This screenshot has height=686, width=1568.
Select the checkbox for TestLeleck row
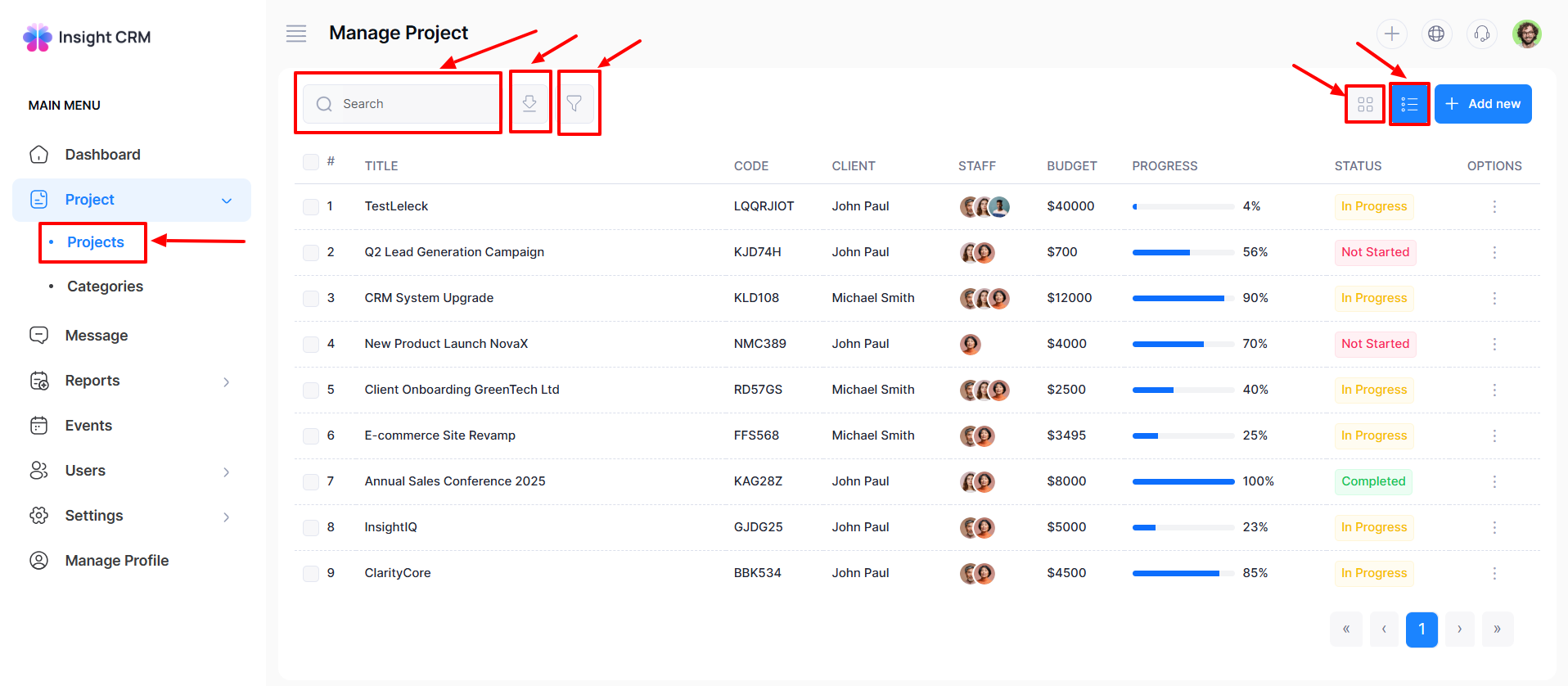(311, 207)
